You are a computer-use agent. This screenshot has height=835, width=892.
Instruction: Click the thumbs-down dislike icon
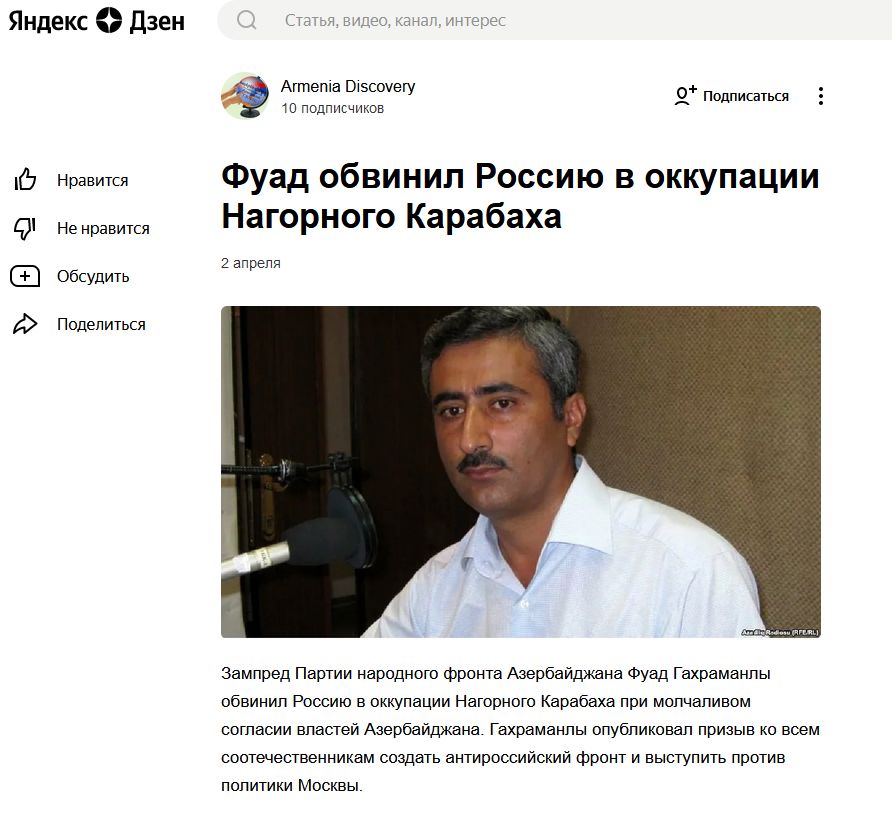(25, 228)
